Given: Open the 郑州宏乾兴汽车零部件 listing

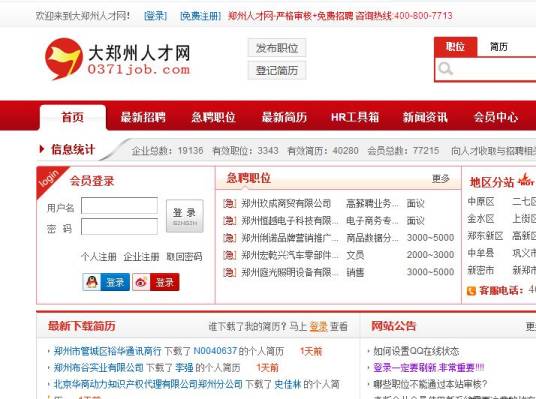Looking at the screenshot, I should [x=290, y=255].
